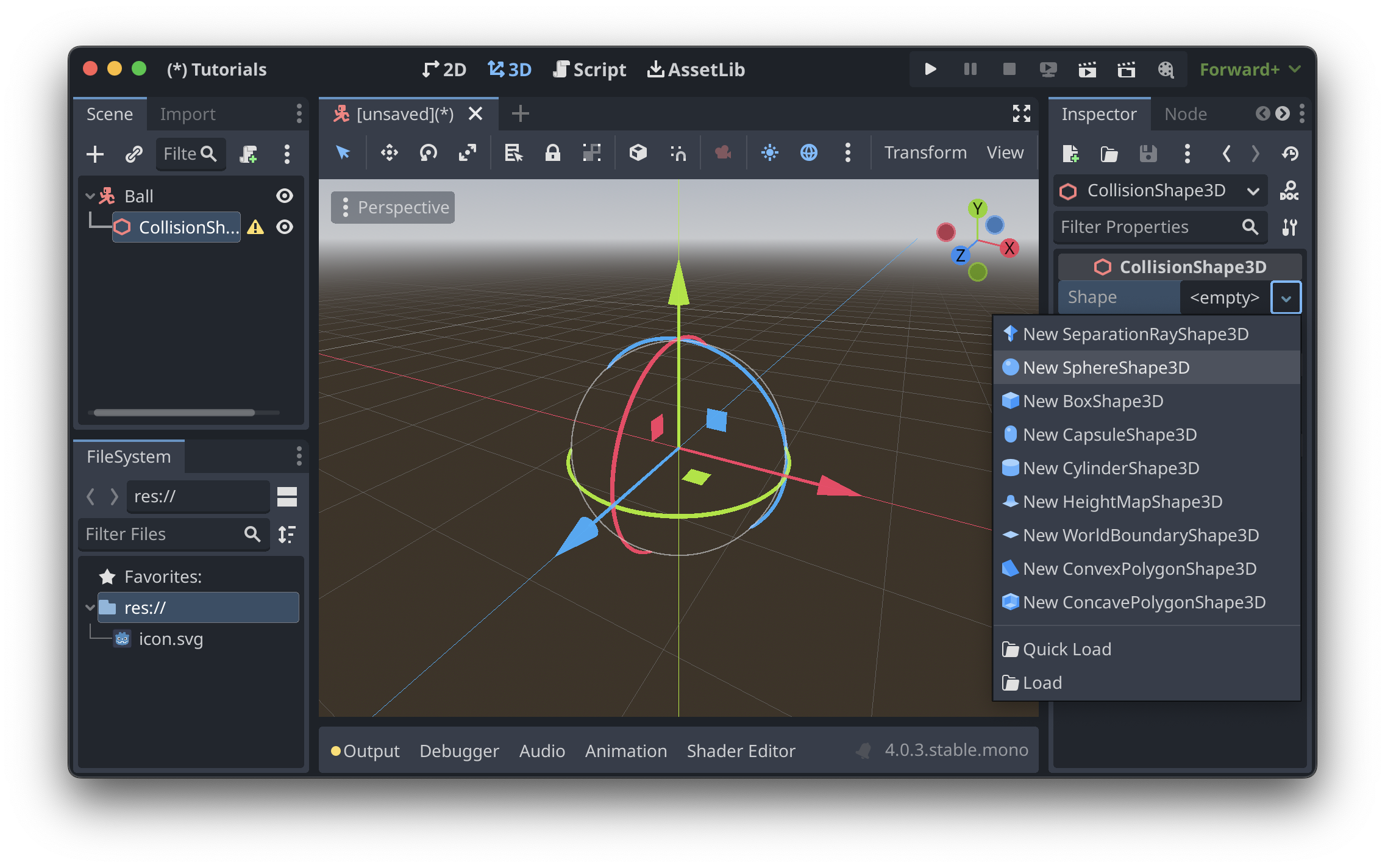Image resolution: width=1385 pixels, height=868 pixels.
Task: Select the Move mode tool in viewport toolbar
Action: [390, 153]
